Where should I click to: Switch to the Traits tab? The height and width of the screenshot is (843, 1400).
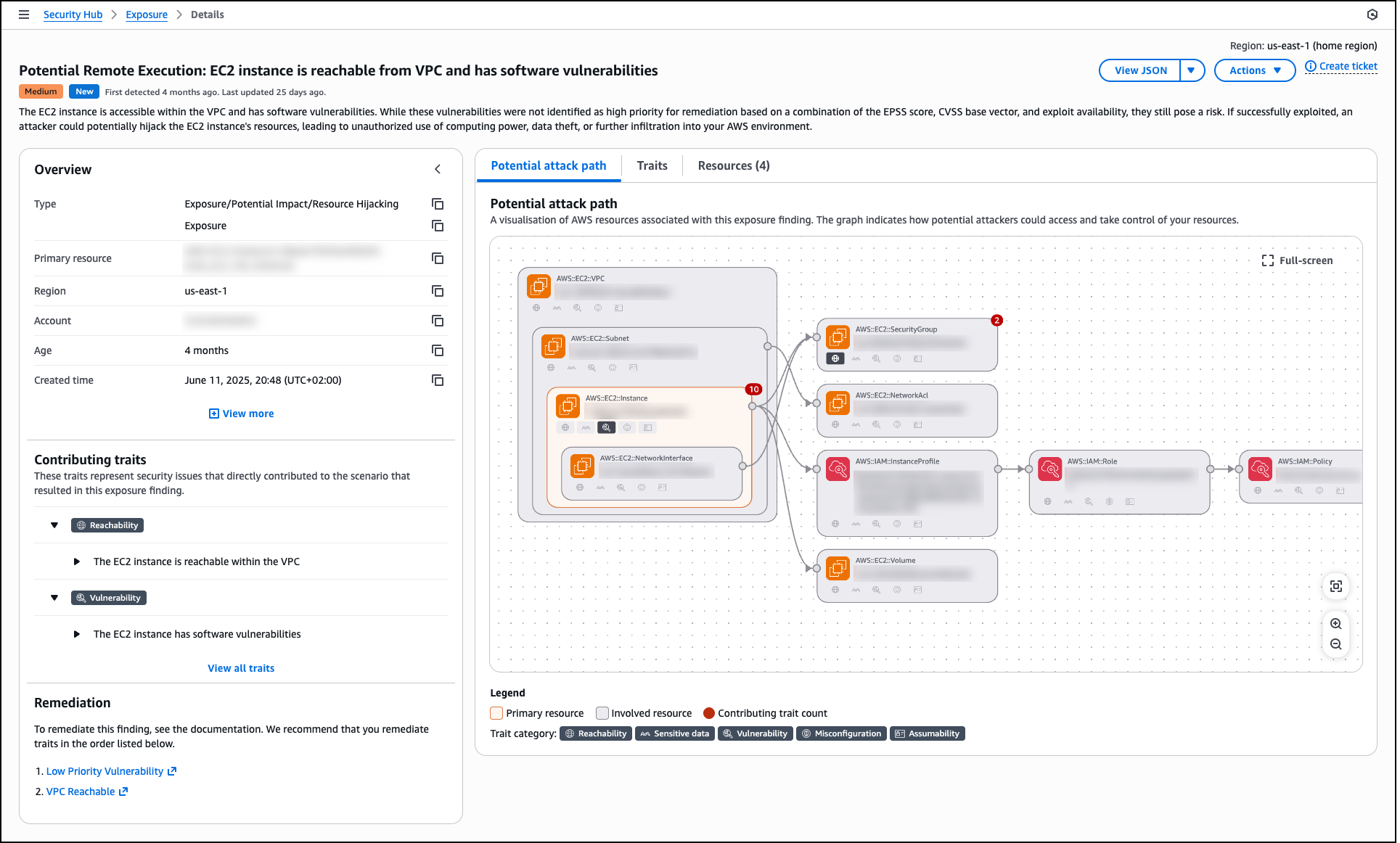(x=652, y=165)
